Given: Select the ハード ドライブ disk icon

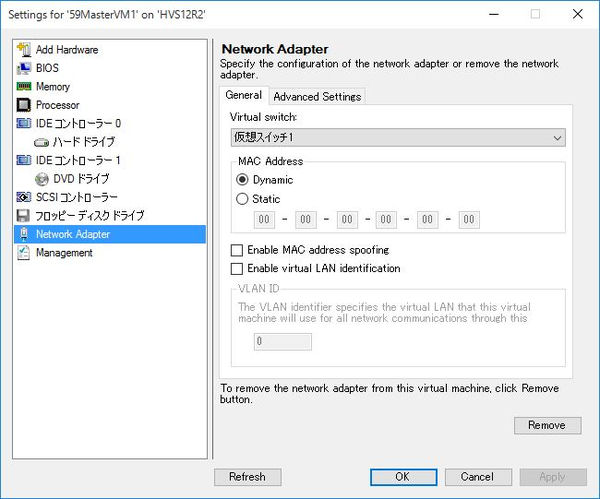Looking at the screenshot, I should pyautogui.click(x=41, y=142).
